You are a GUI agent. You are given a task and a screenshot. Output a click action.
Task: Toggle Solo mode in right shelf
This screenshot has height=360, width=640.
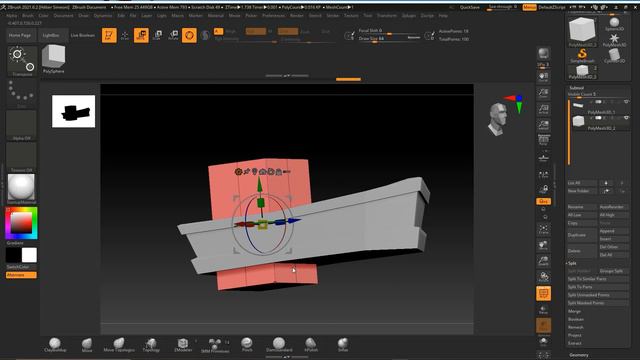click(x=543, y=341)
